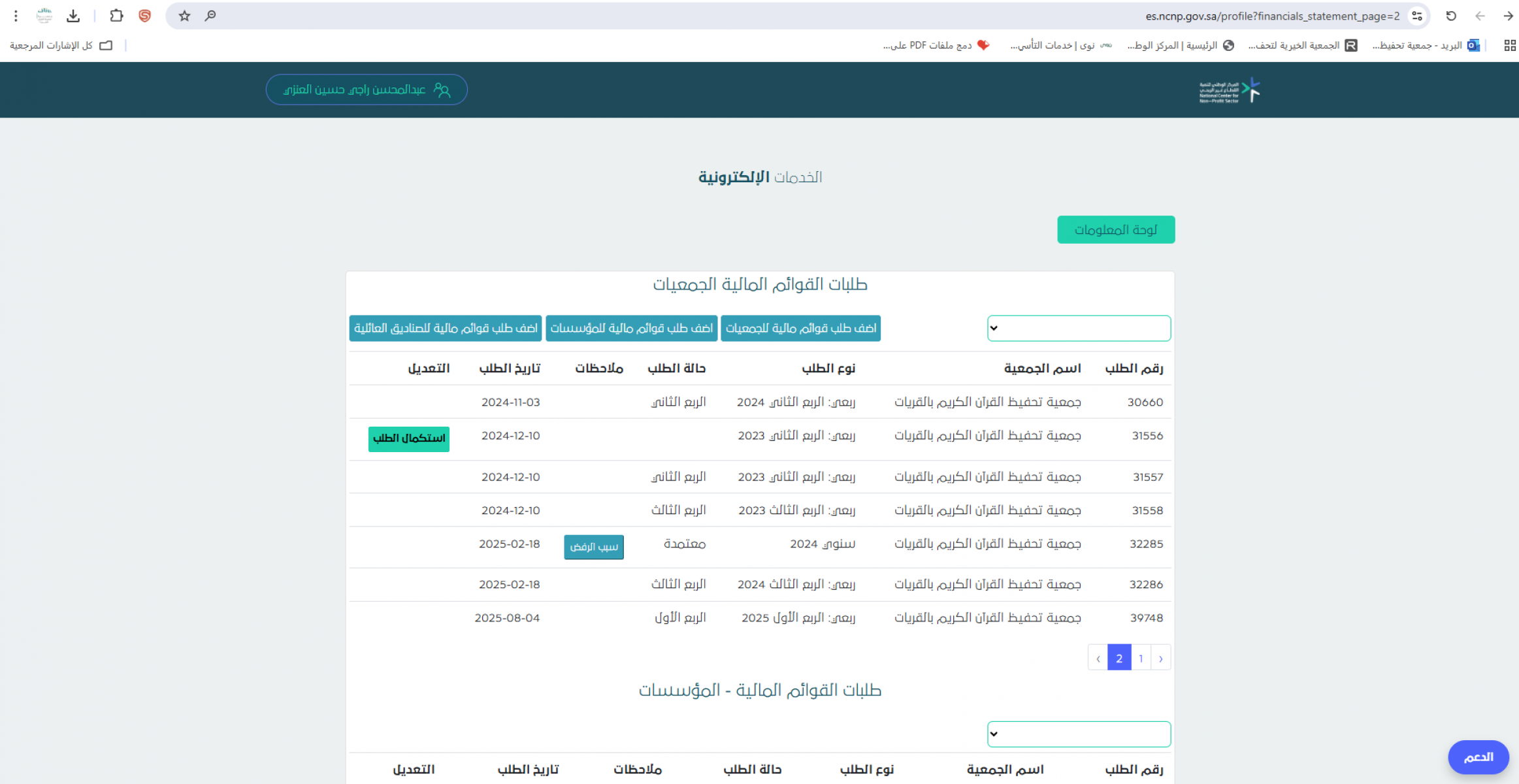The height and width of the screenshot is (784, 1519).
Task: Open the extensions puzzle icon
Action: tap(116, 16)
